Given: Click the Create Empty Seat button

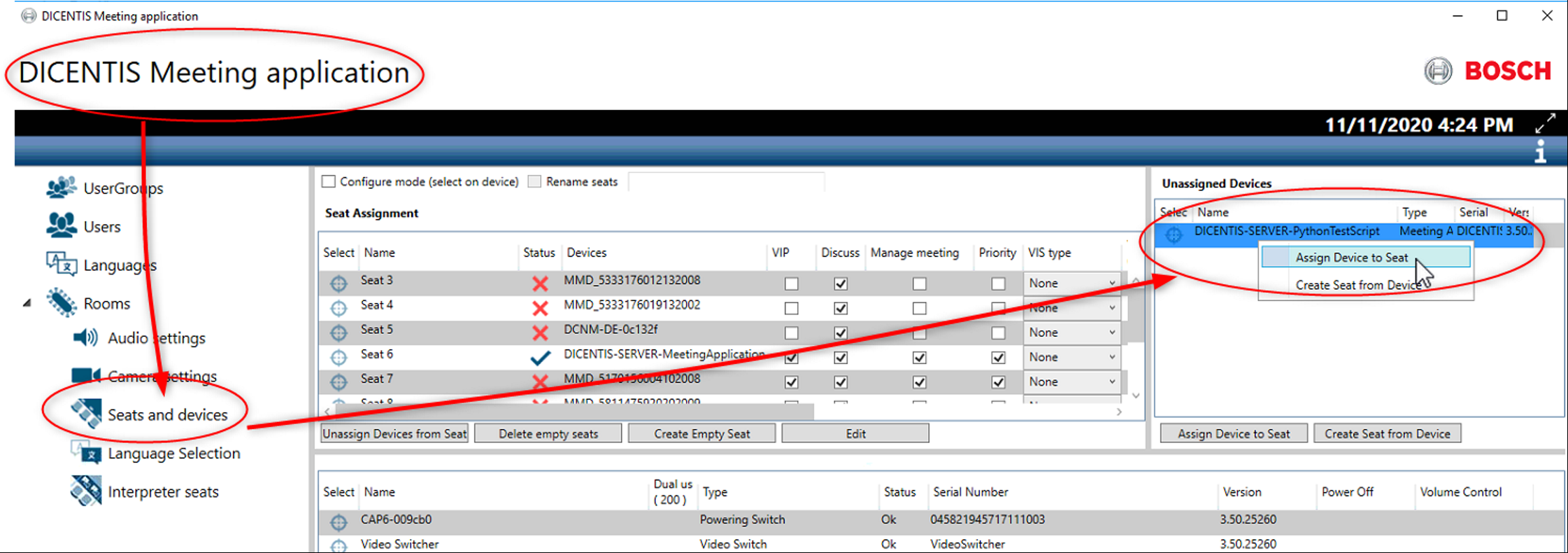Looking at the screenshot, I should pos(701,433).
